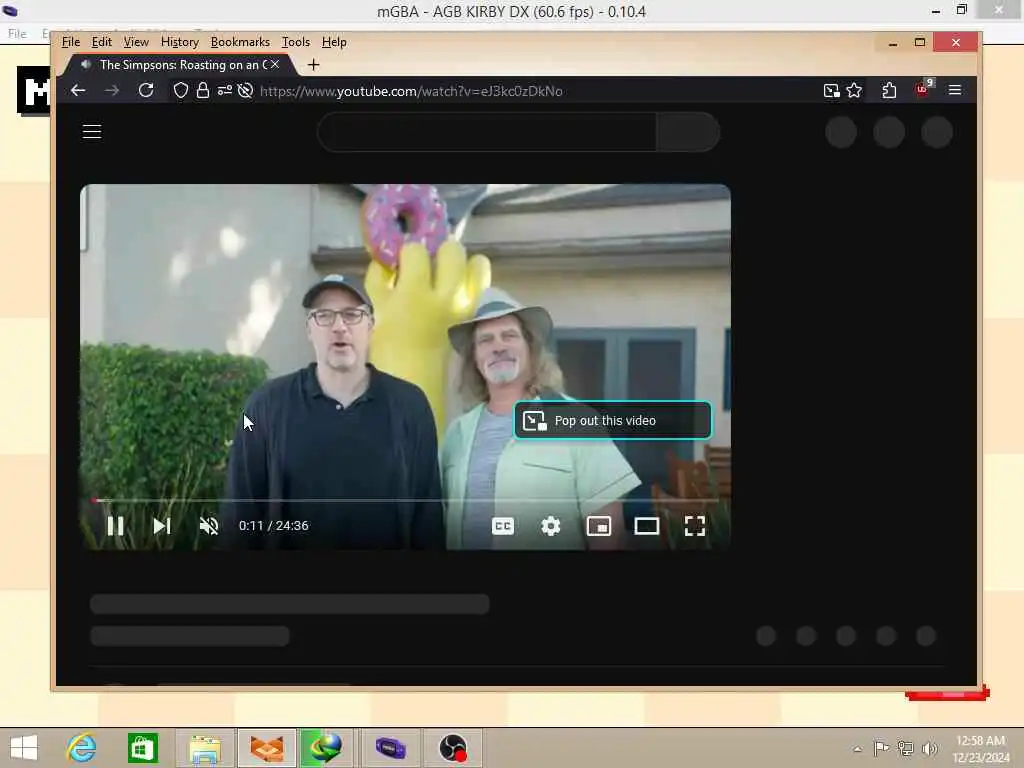The width and height of the screenshot is (1024, 768).
Task: Open the Tools menu
Action: coord(296,42)
